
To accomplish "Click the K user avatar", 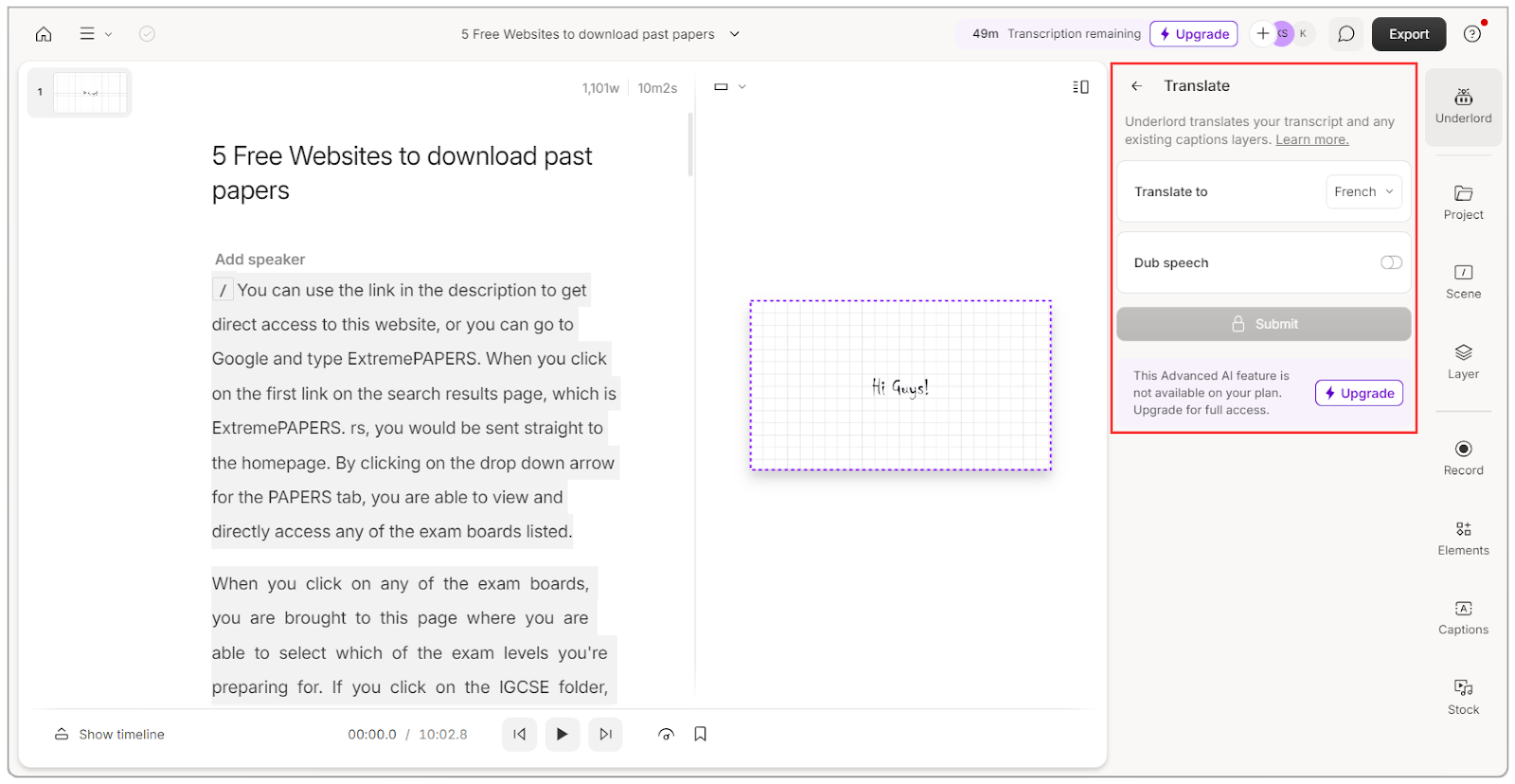I will click(1304, 33).
